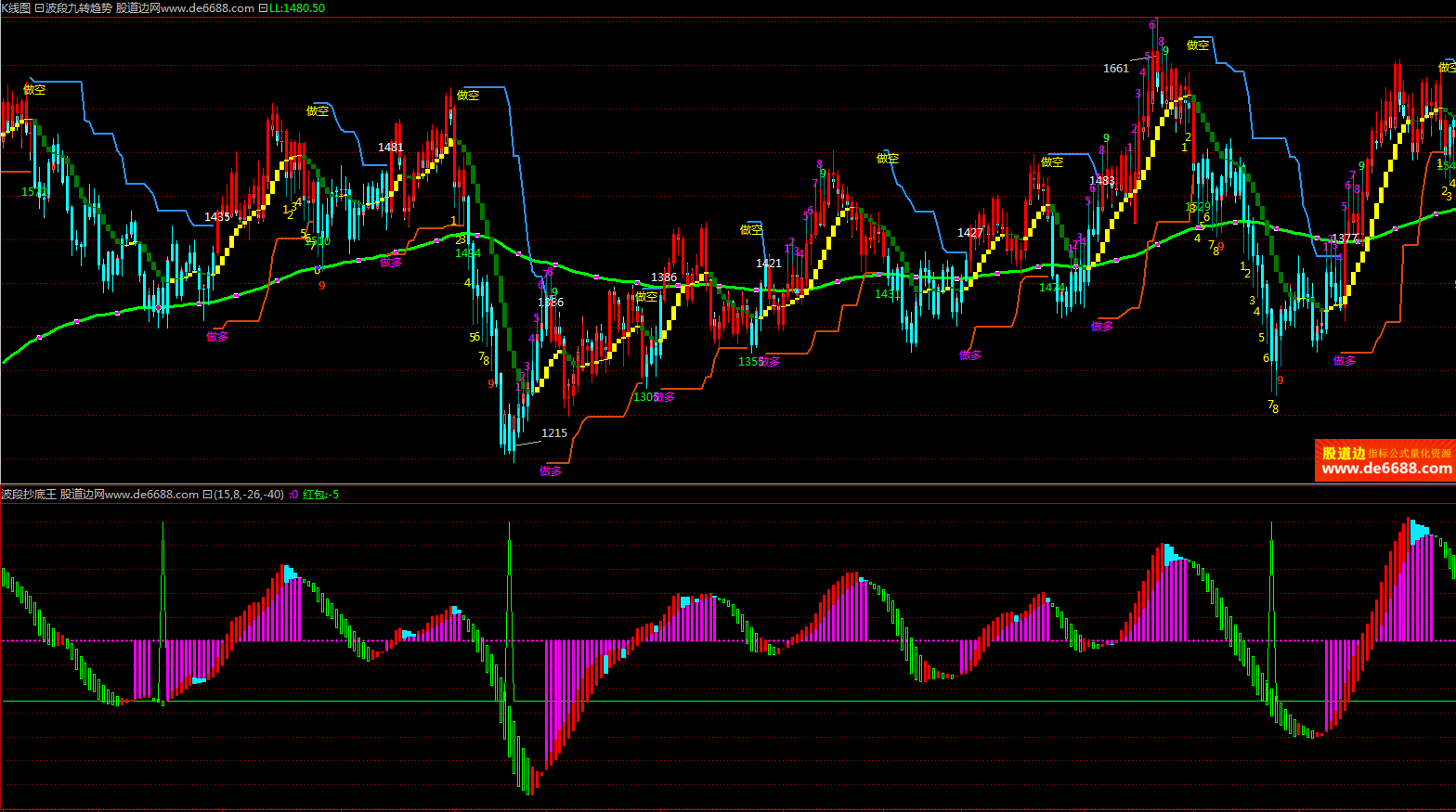Click the green LL:1480.50 value readout
The image size is (1456, 812).
pos(297,8)
